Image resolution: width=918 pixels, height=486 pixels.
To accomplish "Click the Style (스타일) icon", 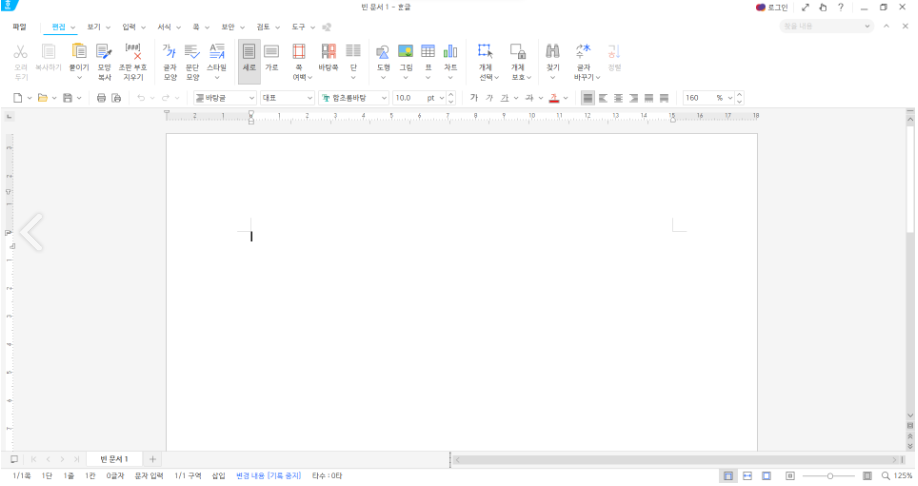I will pos(217,52).
